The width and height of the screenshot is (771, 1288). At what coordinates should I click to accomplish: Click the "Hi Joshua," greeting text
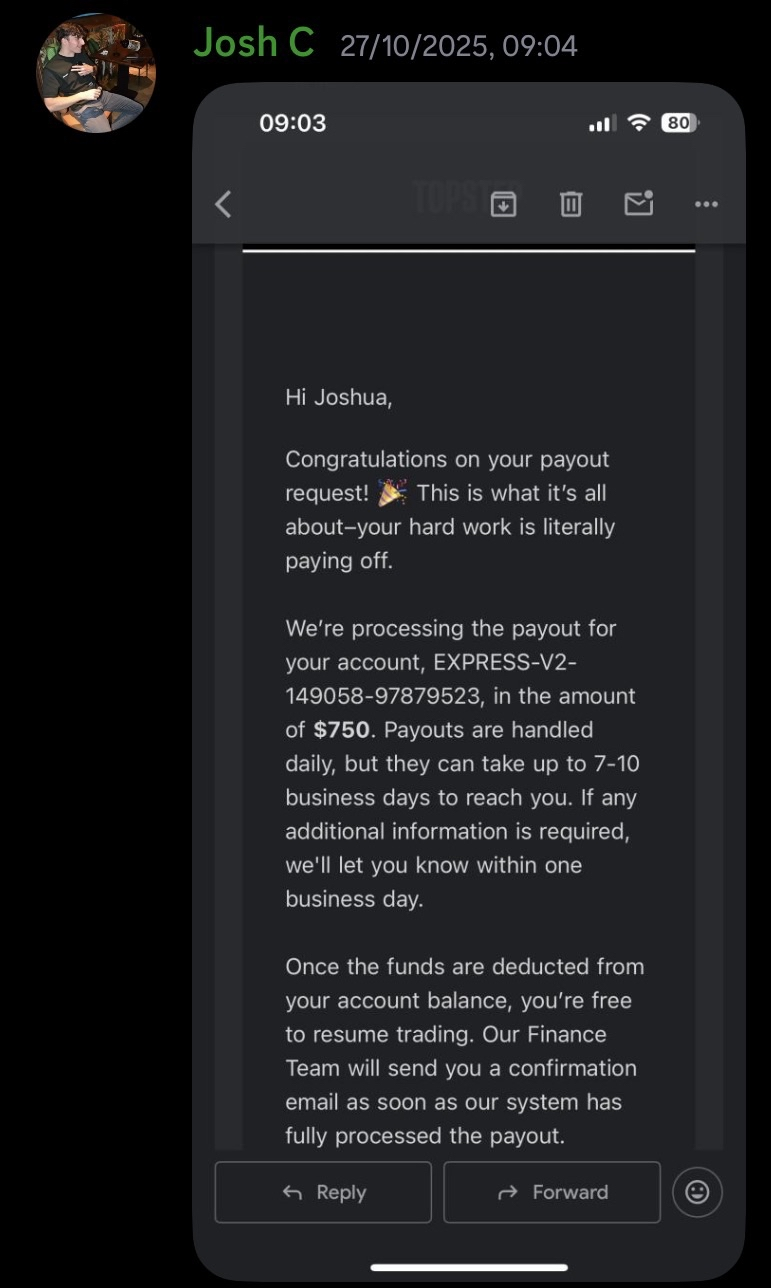339,397
